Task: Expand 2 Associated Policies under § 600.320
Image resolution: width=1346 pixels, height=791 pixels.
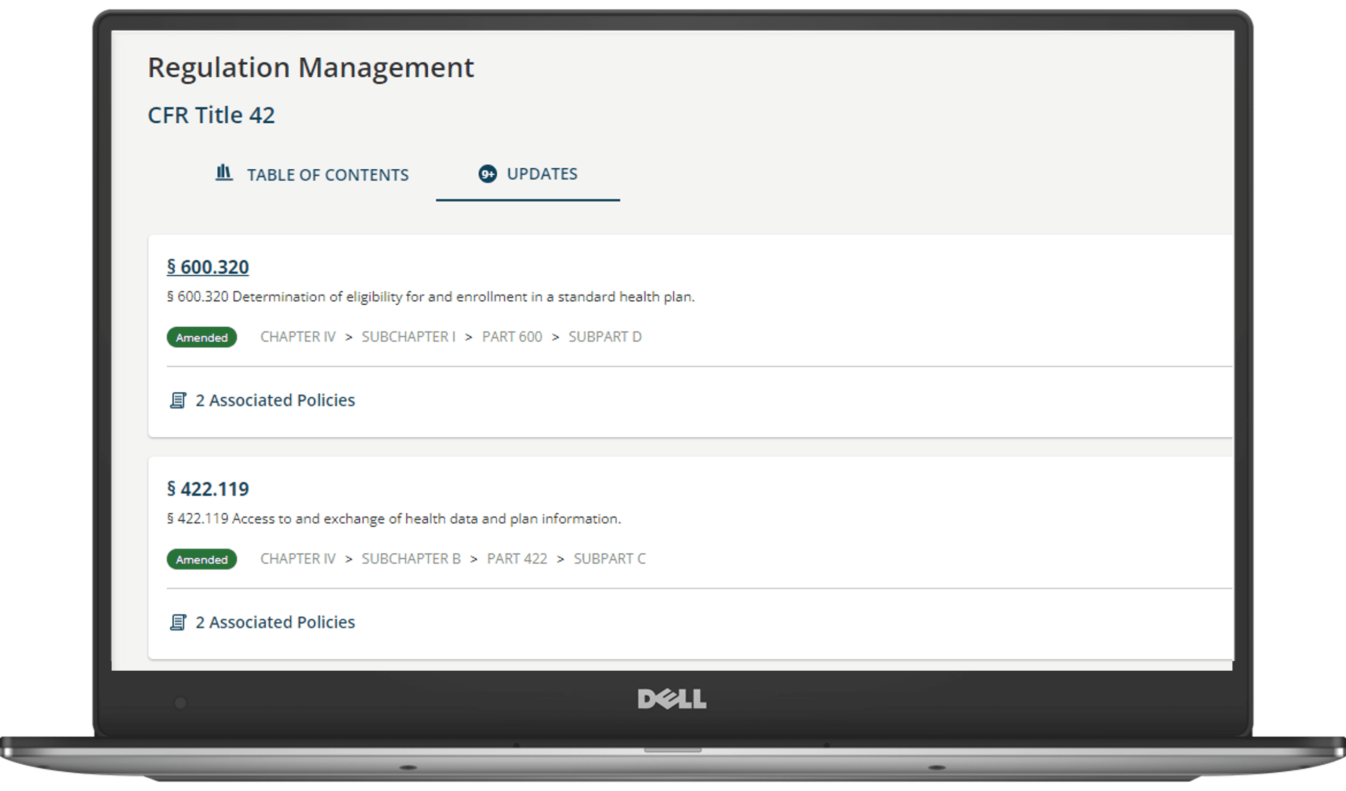Action: 275,399
